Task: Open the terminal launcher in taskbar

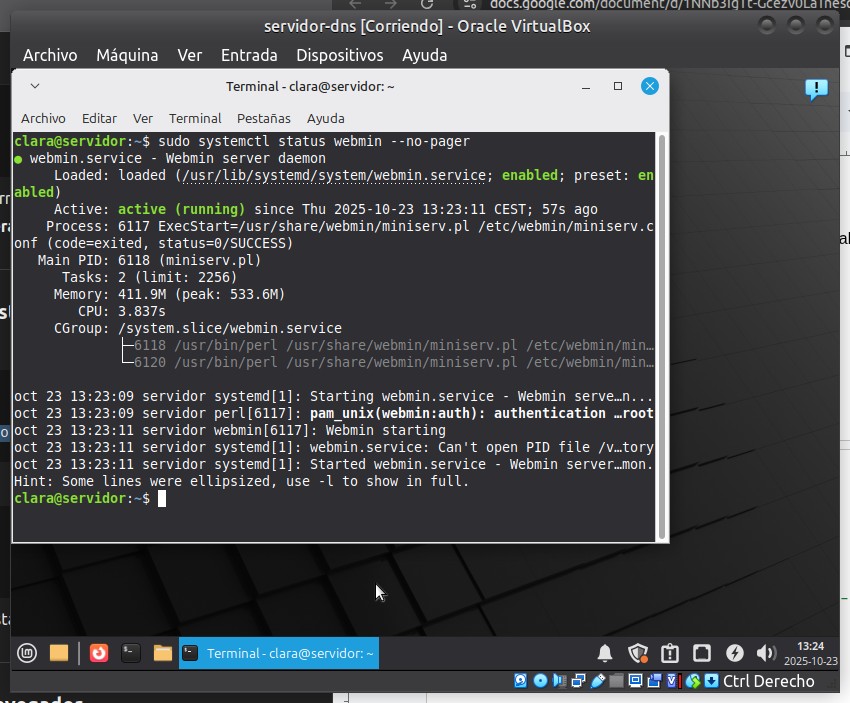Action: [130, 653]
